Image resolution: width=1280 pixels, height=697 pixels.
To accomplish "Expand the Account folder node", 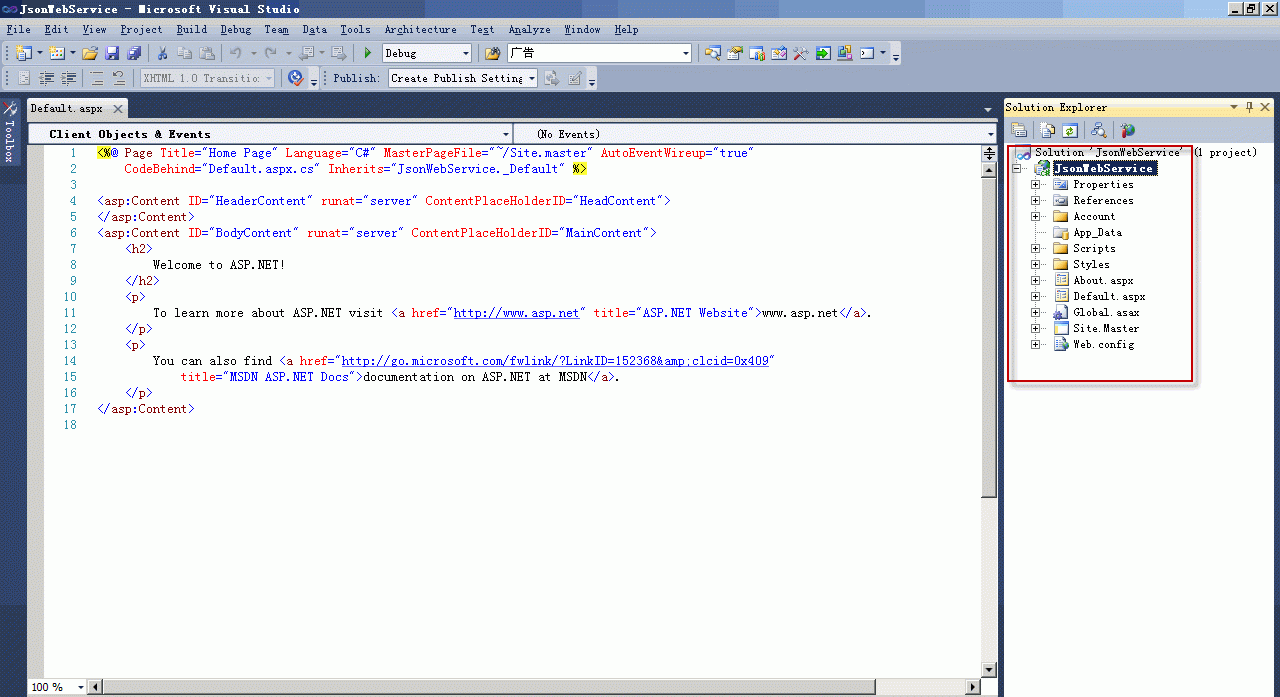I will (x=1037, y=216).
